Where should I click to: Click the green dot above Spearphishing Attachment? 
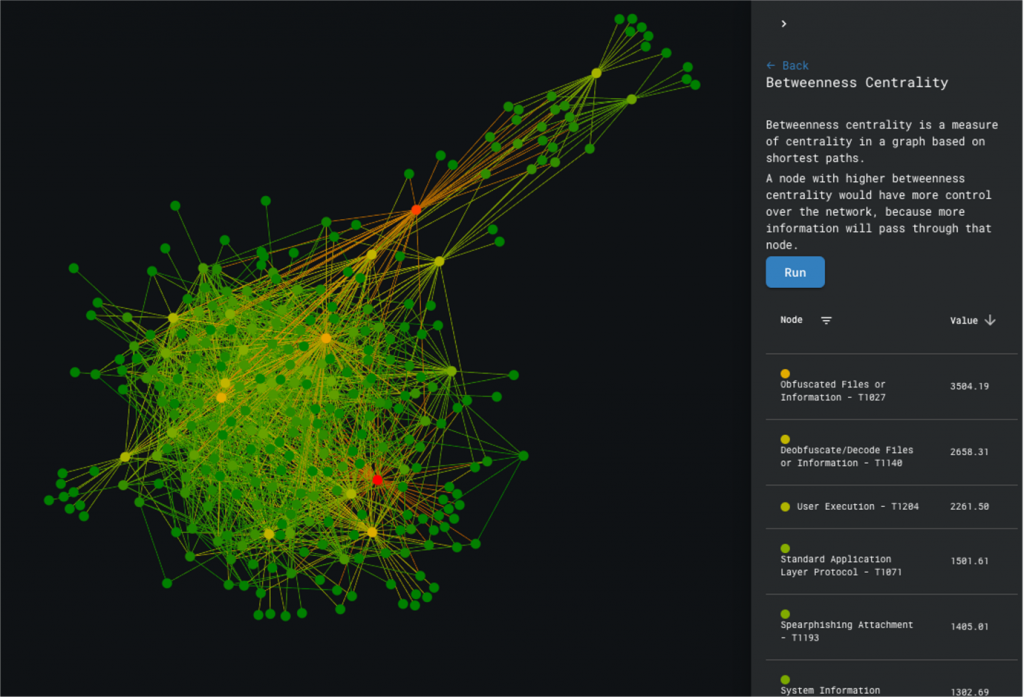click(785, 614)
